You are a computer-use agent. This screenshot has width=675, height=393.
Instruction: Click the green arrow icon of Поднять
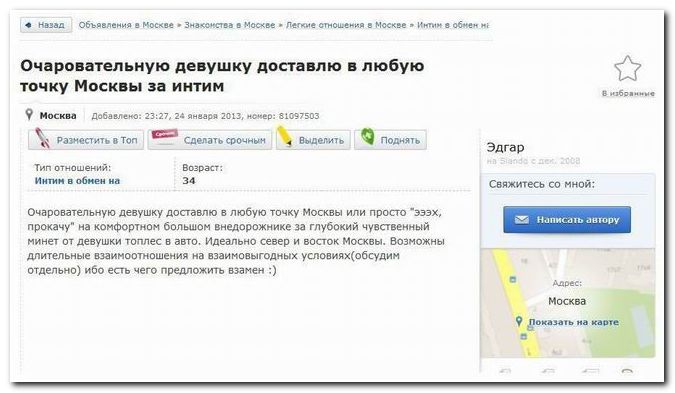367,136
